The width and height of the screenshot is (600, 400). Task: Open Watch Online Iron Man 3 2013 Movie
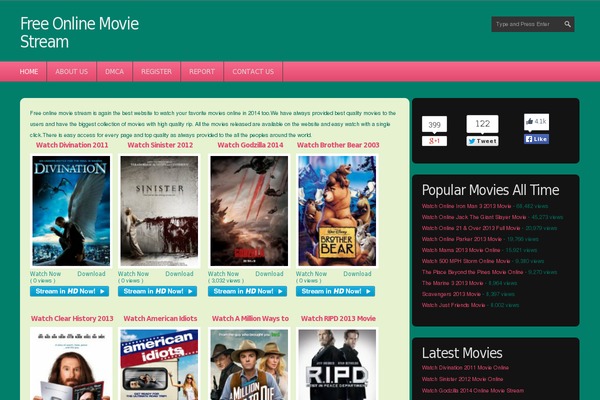point(466,206)
